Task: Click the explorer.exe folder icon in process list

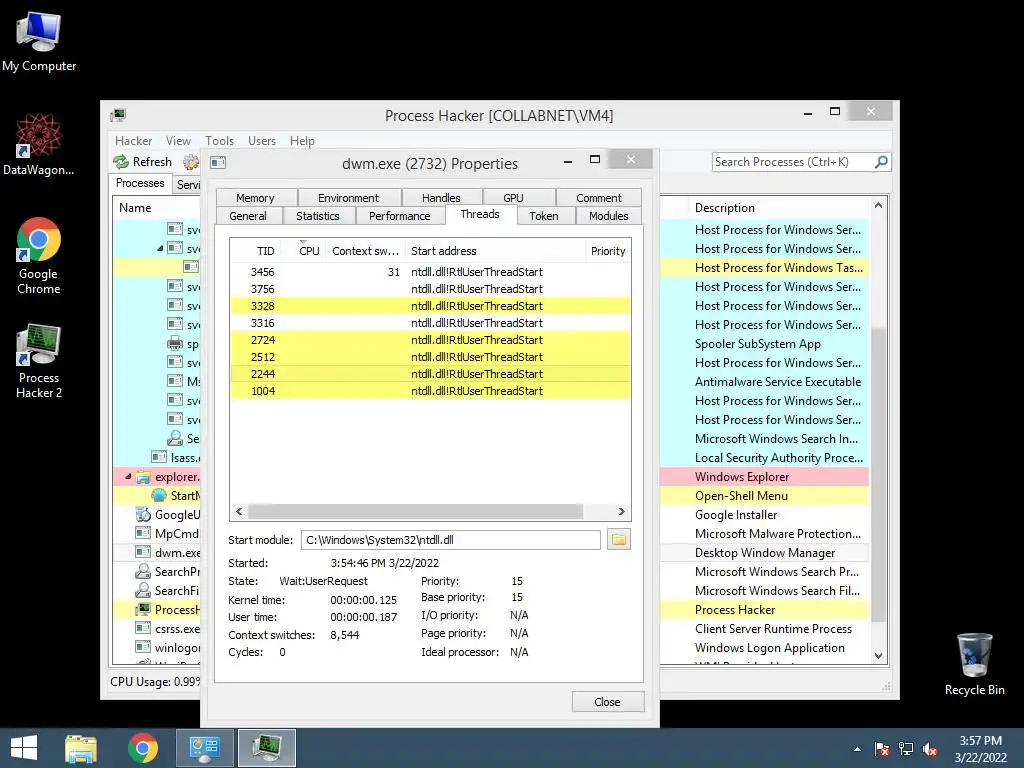Action: [144, 477]
